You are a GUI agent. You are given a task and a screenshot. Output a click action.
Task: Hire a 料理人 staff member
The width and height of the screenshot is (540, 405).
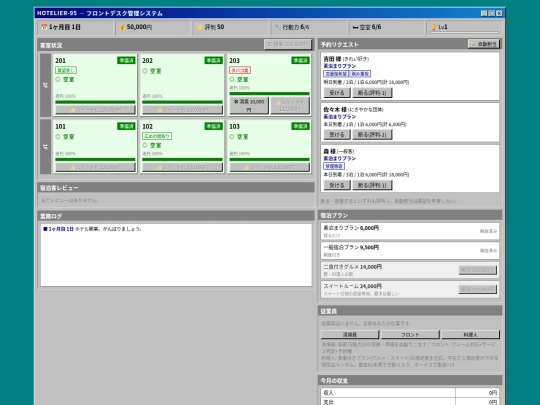[x=470, y=334]
